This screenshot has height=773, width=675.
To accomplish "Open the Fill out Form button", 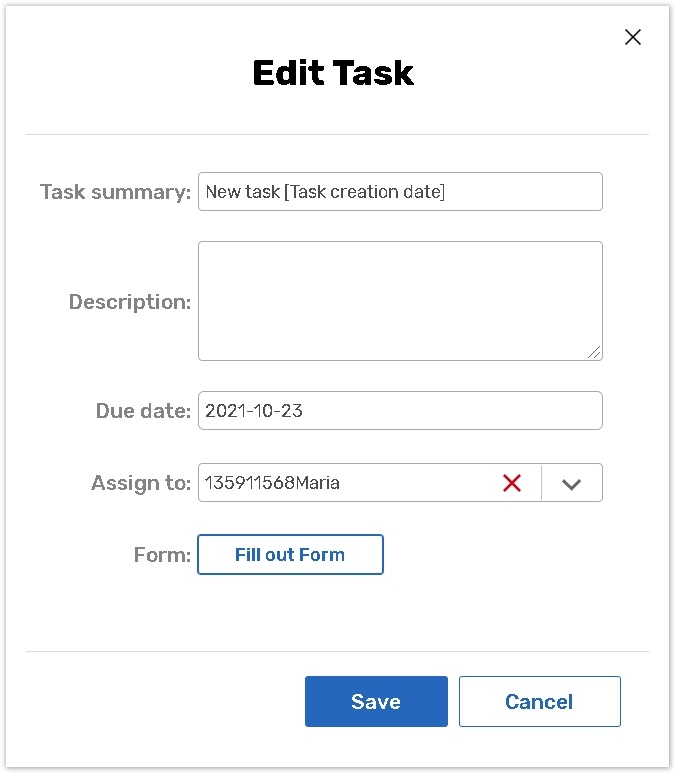I will [290, 555].
